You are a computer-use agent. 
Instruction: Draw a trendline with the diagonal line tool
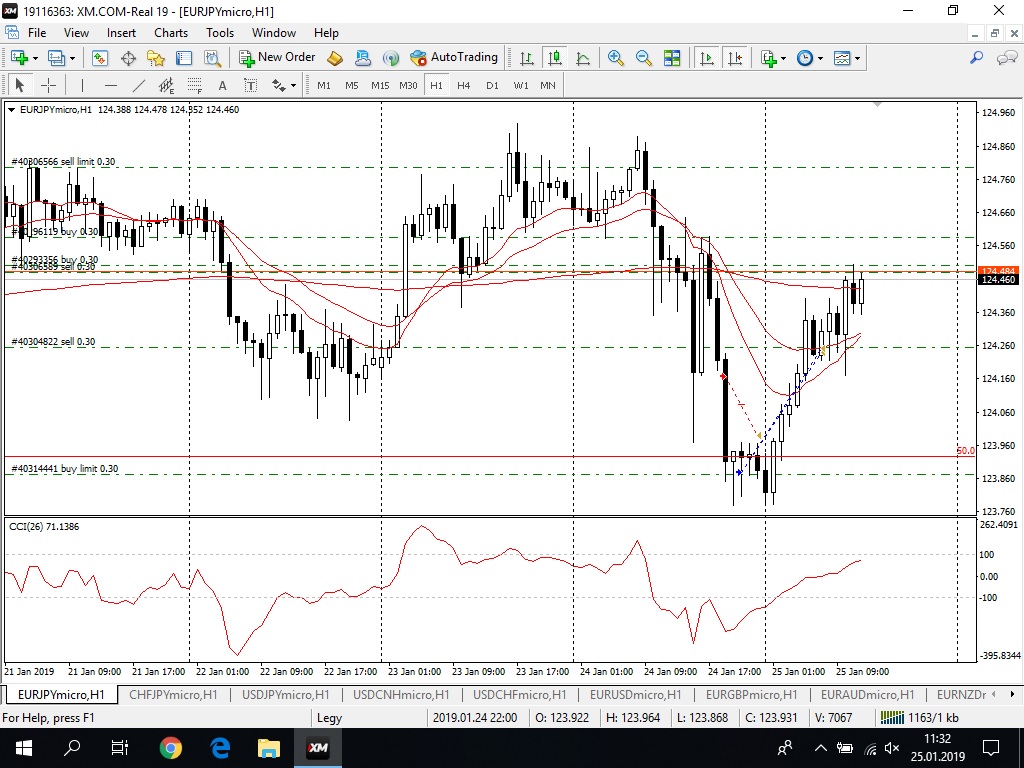pos(139,85)
